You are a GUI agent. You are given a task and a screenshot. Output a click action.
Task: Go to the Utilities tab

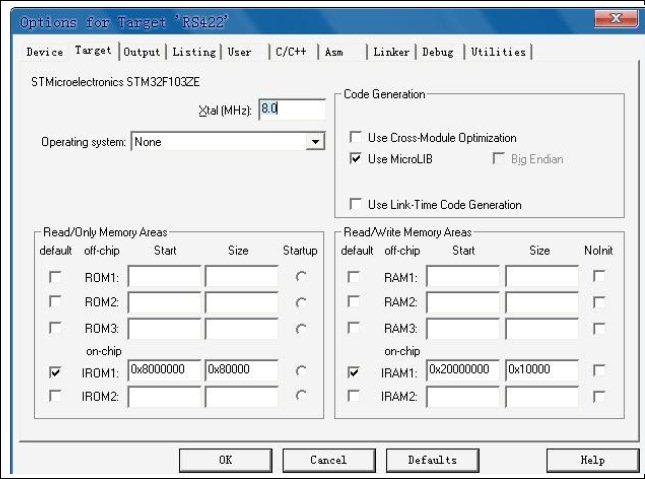(x=499, y=52)
